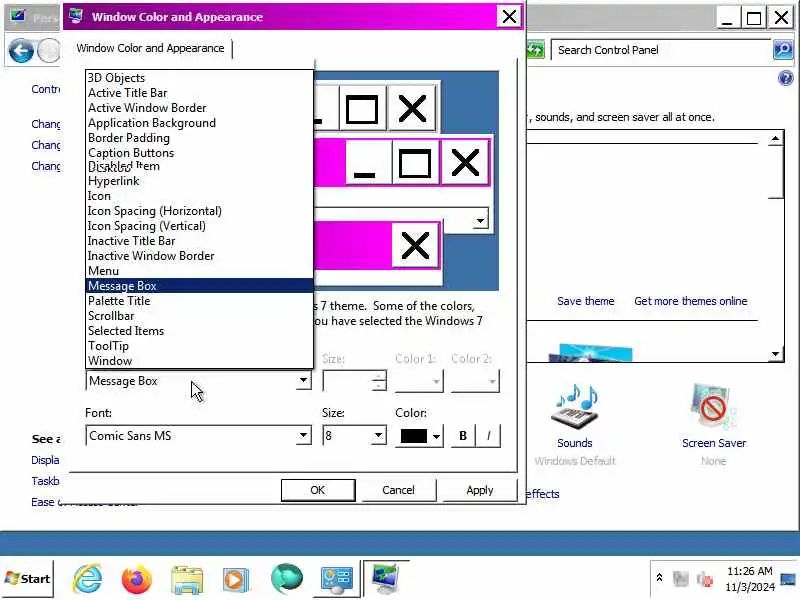Image resolution: width=800 pixels, height=600 pixels.
Task: Click the Personalization taskbar icon
Action: coord(385,579)
